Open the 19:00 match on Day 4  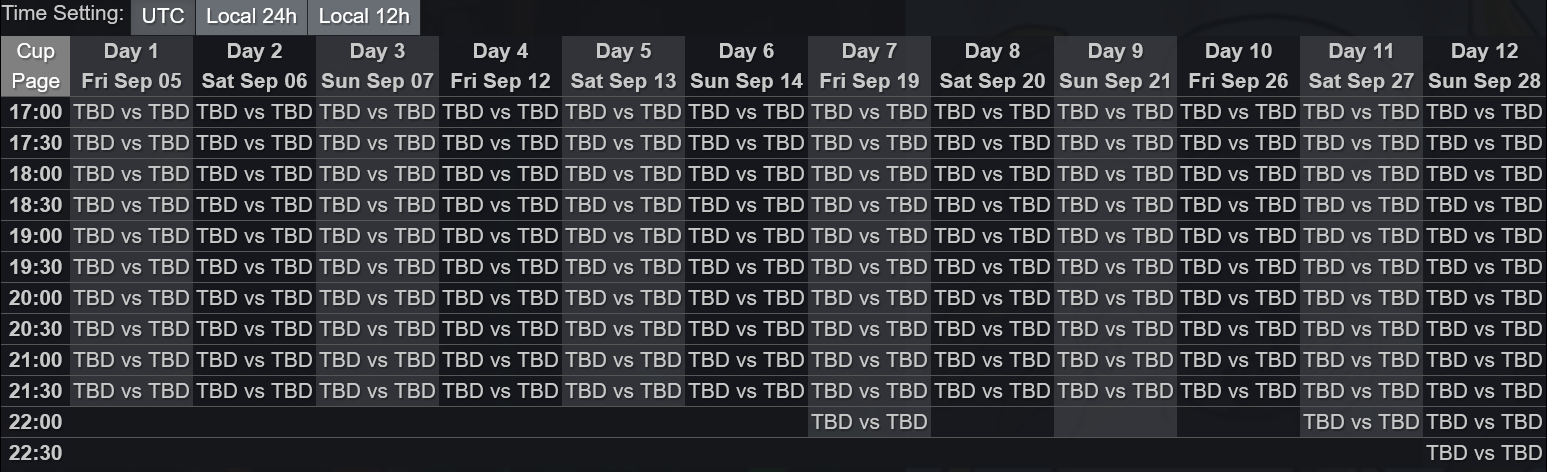(x=500, y=236)
